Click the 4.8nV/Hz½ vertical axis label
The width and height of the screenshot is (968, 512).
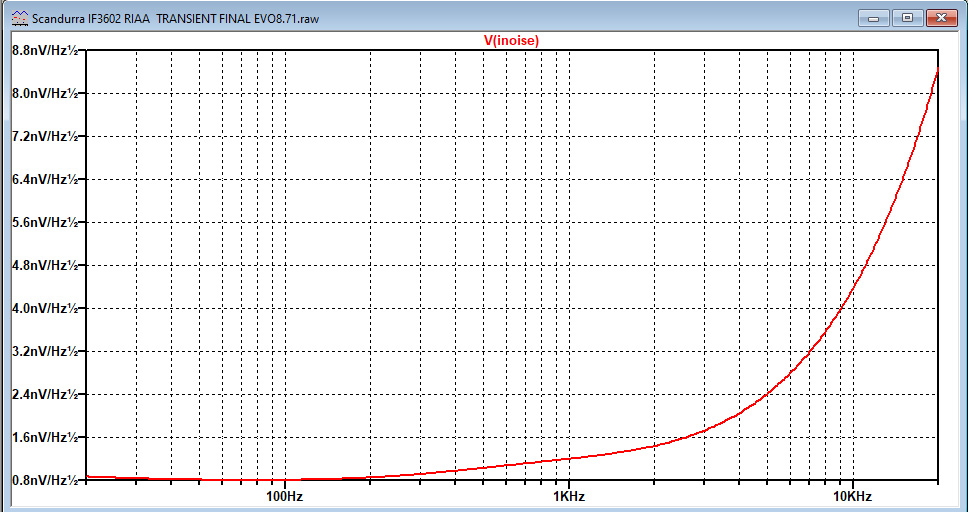coord(45,266)
